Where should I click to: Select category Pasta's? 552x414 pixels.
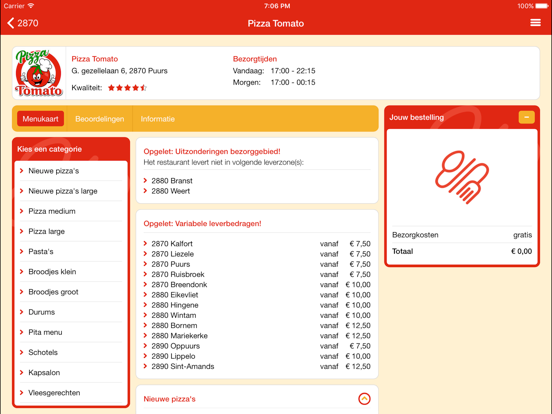[71, 251]
